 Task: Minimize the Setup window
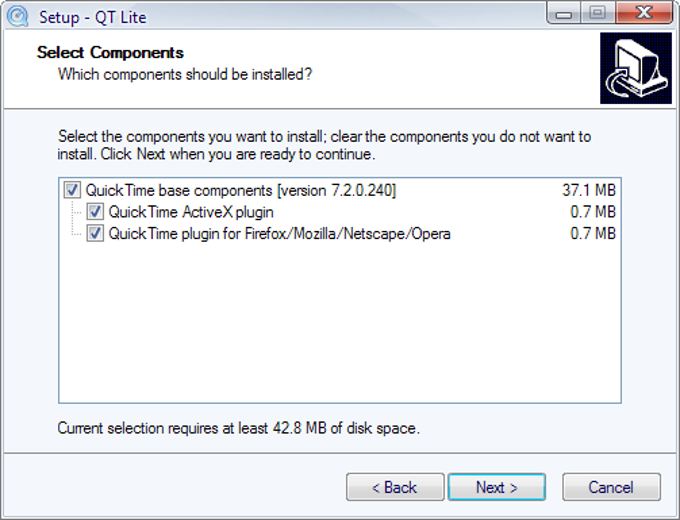pyautogui.click(x=563, y=13)
